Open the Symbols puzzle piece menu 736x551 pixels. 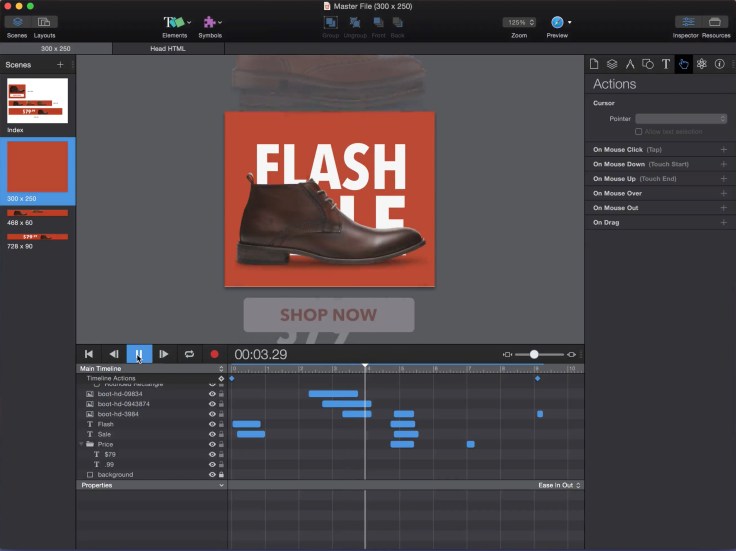tap(211, 22)
